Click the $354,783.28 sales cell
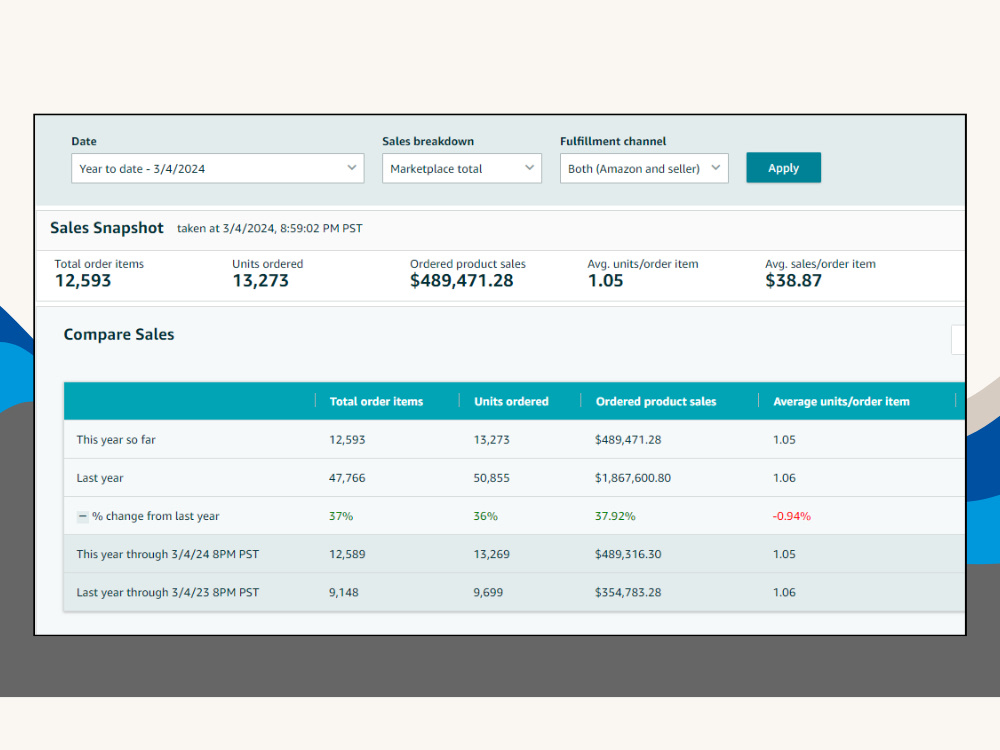This screenshot has height=750, width=1000. coord(628,592)
